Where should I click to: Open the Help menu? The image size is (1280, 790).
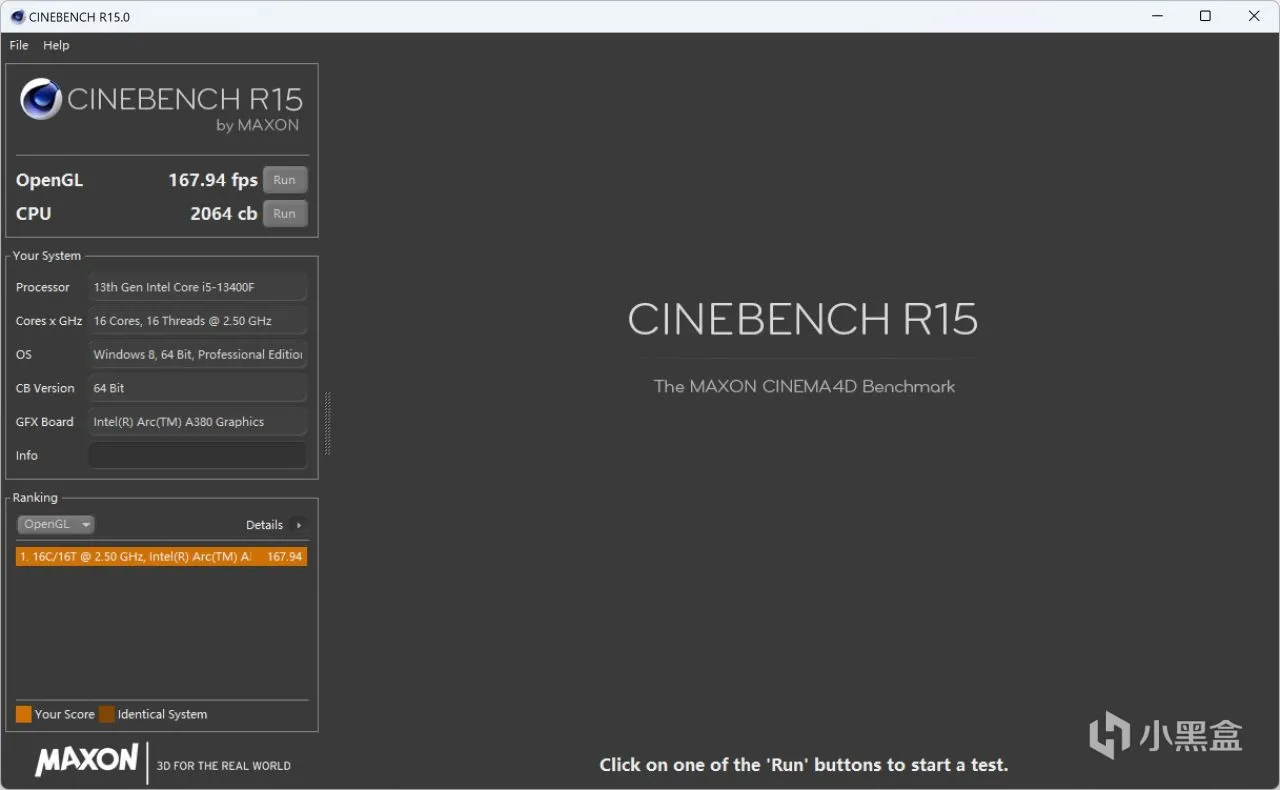coord(56,45)
